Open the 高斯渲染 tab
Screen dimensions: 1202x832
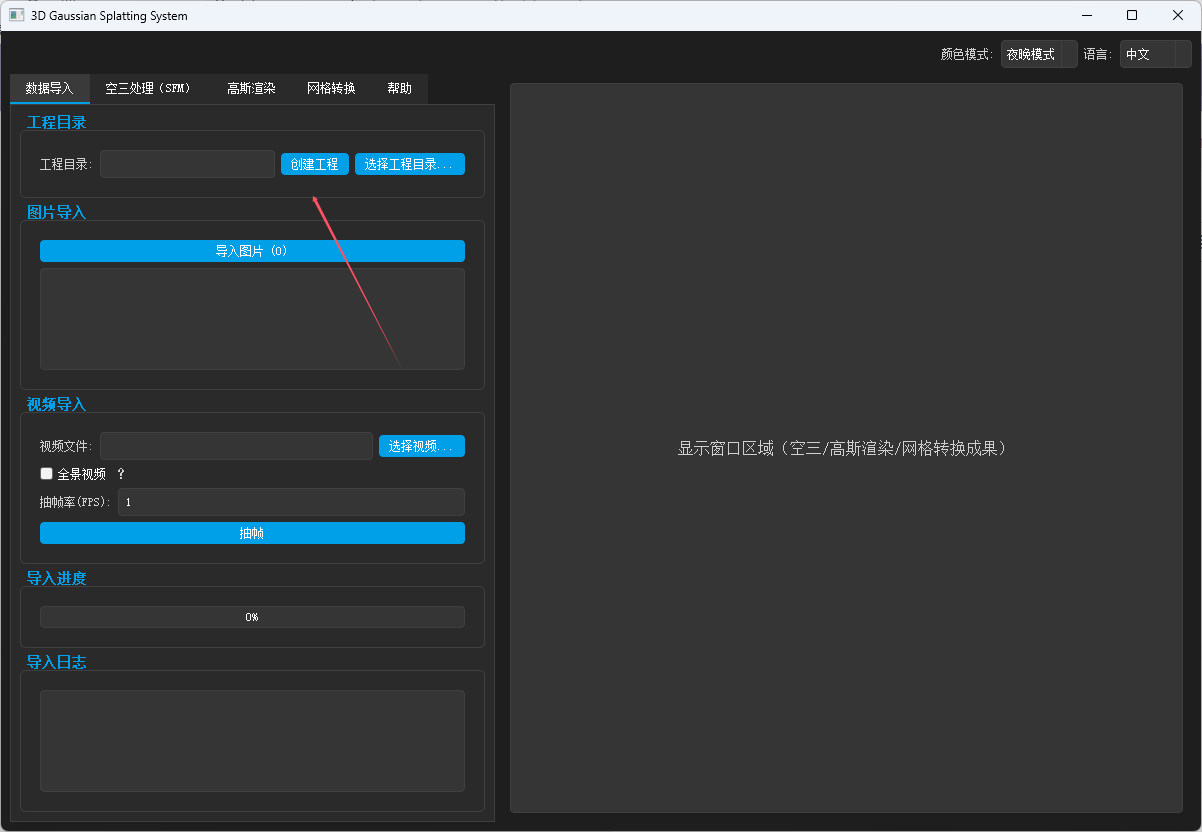tap(251, 88)
